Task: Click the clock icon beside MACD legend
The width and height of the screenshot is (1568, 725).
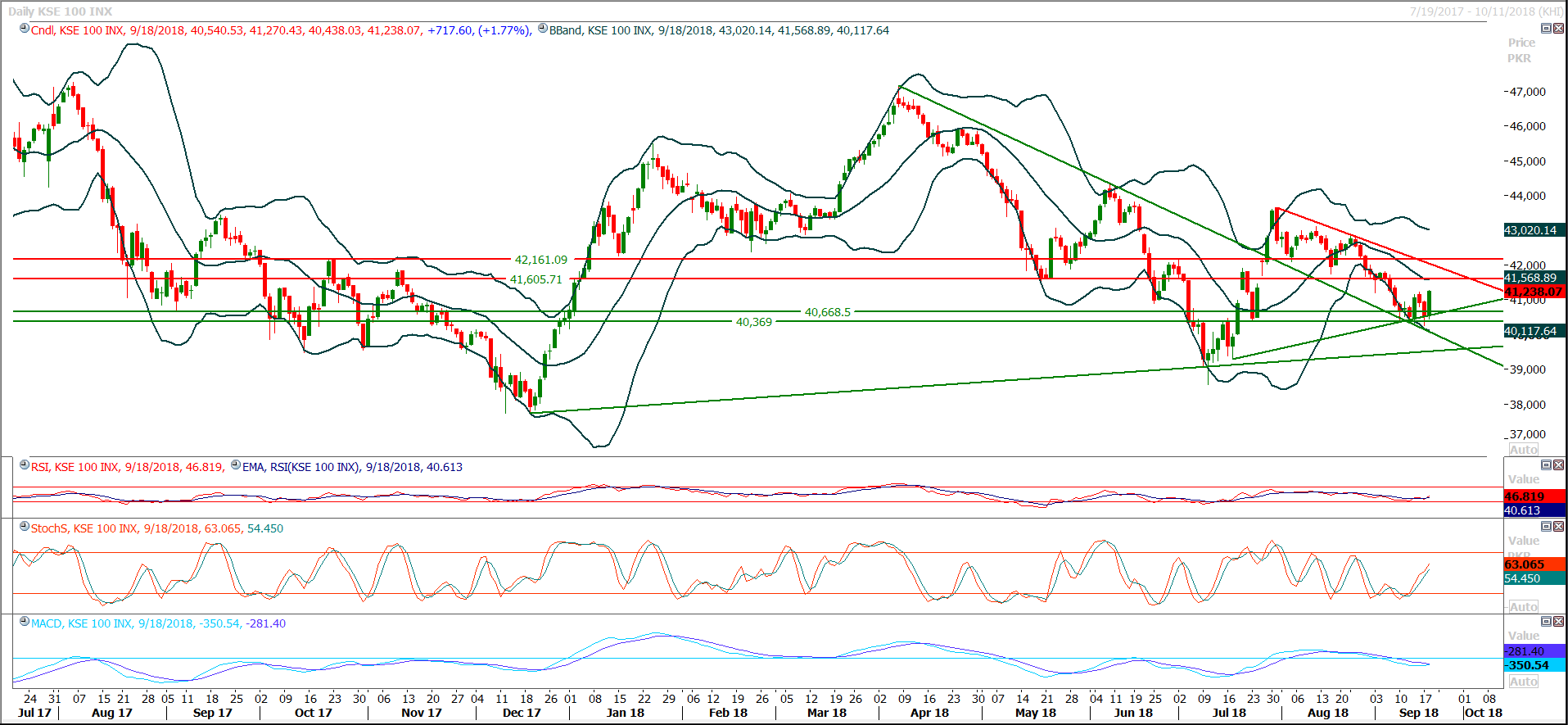Action: (25, 622)
